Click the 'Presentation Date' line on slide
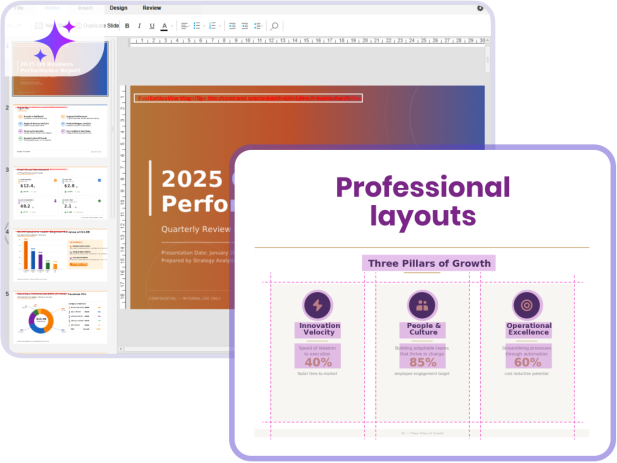The image size is (617, 463). point(198,253)
